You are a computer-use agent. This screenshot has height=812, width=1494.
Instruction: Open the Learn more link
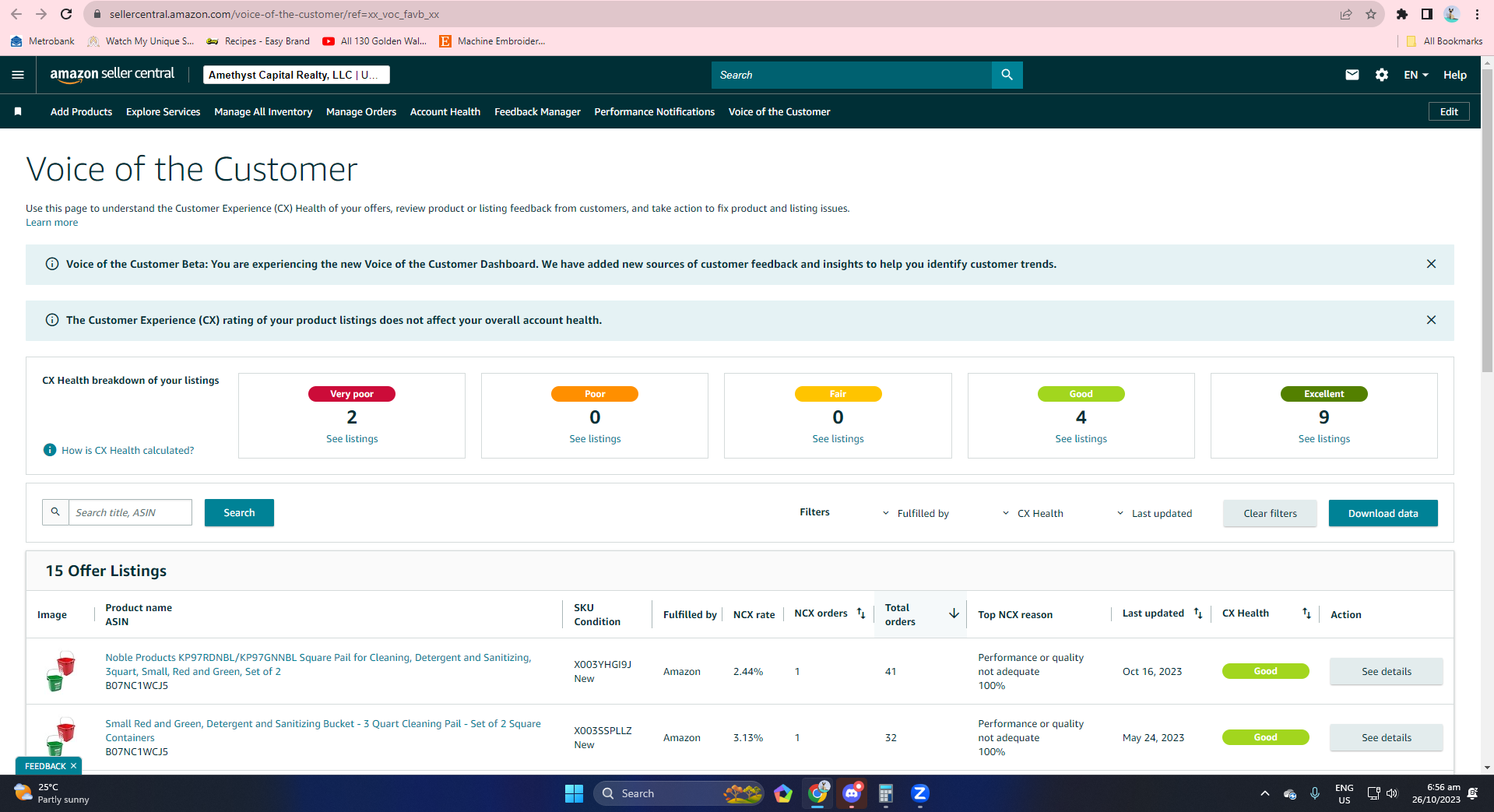[x=51, y=223]
